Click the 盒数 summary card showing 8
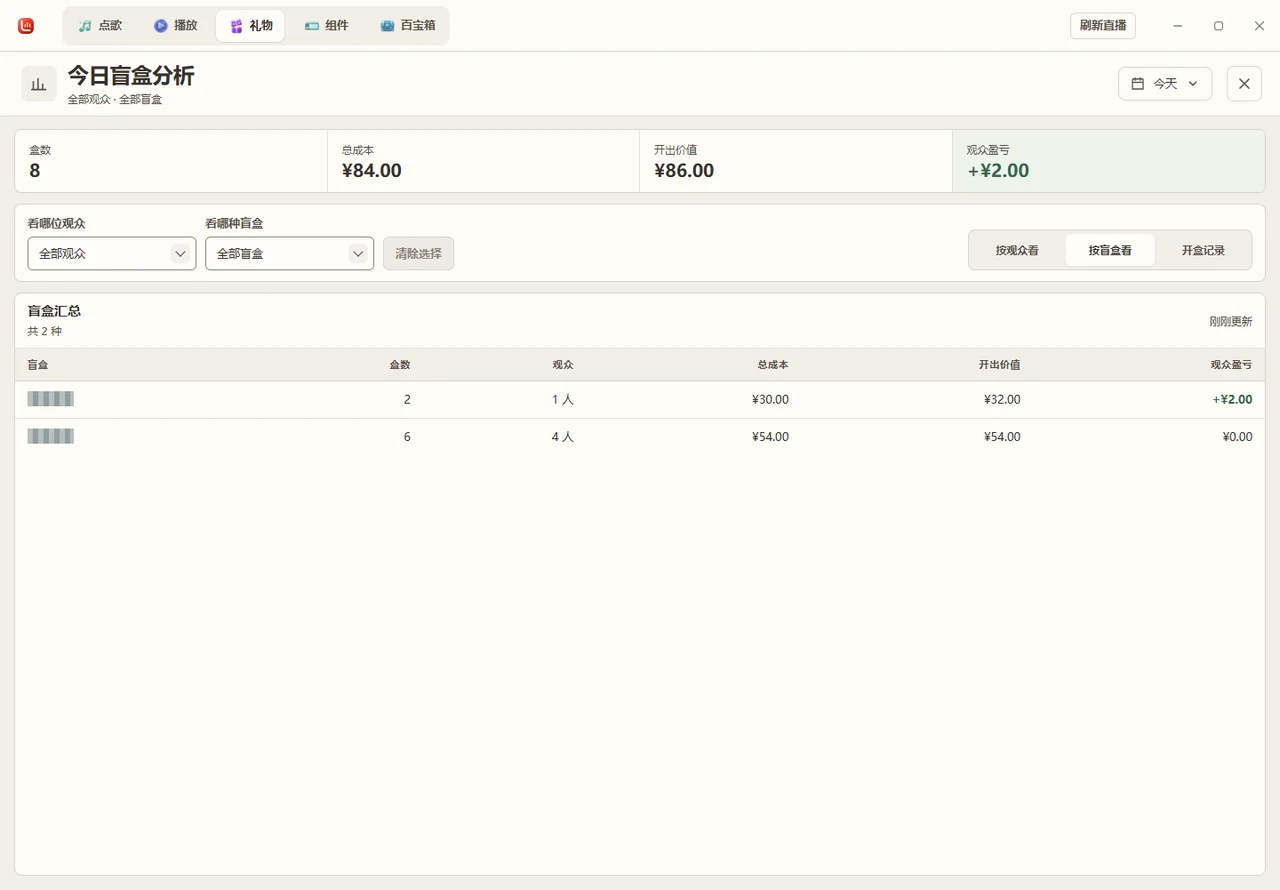The height and width of the screenshot is (890, 1280). click(171, 161)
